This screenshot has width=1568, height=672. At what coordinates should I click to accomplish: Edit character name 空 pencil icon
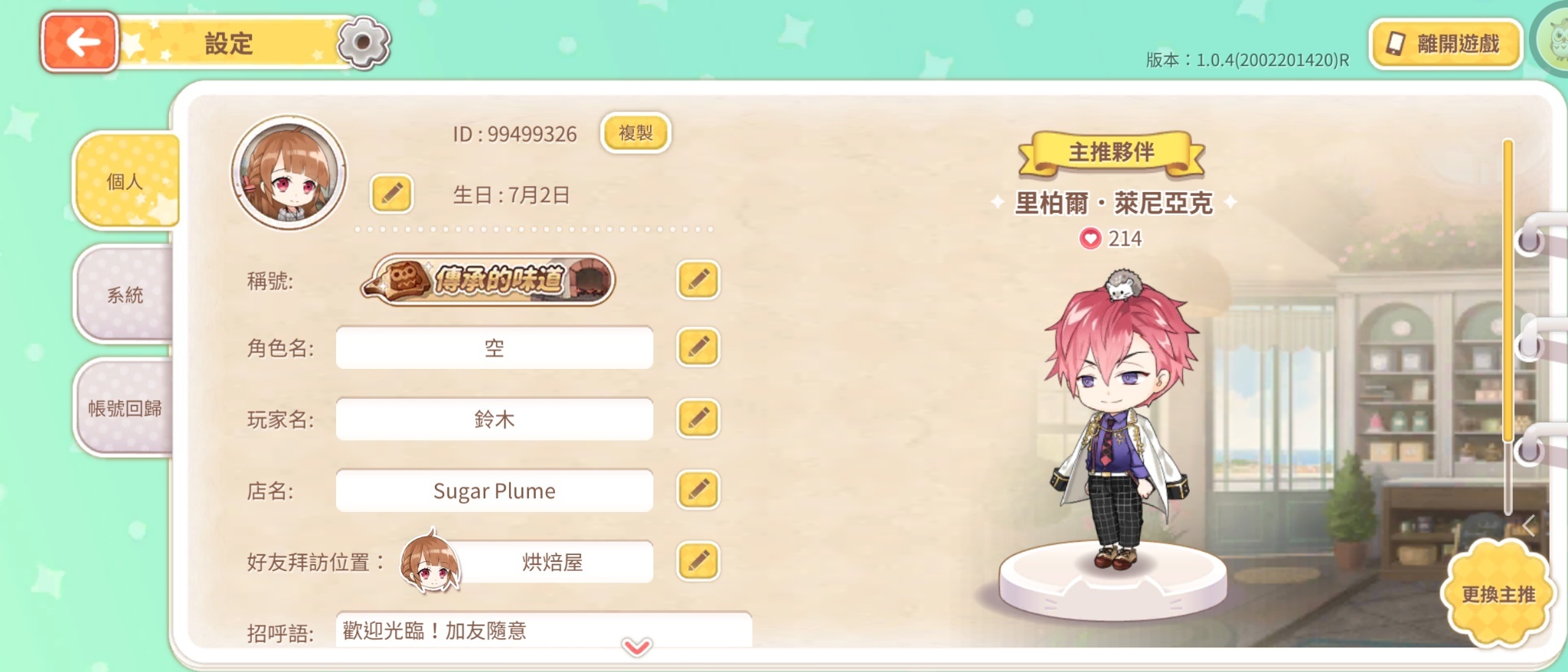698,347
